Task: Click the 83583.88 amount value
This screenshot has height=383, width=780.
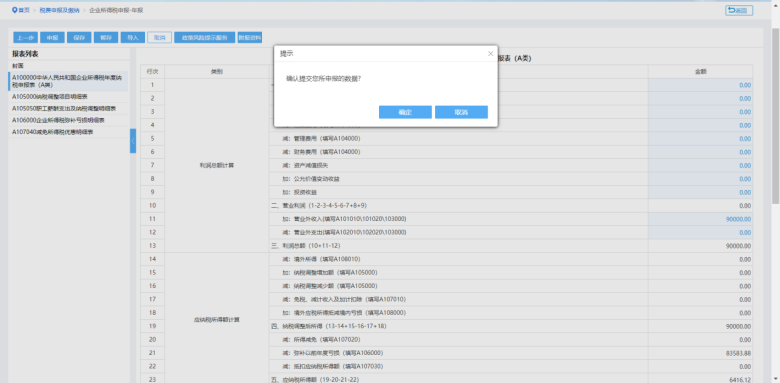Action: [738, 353]
